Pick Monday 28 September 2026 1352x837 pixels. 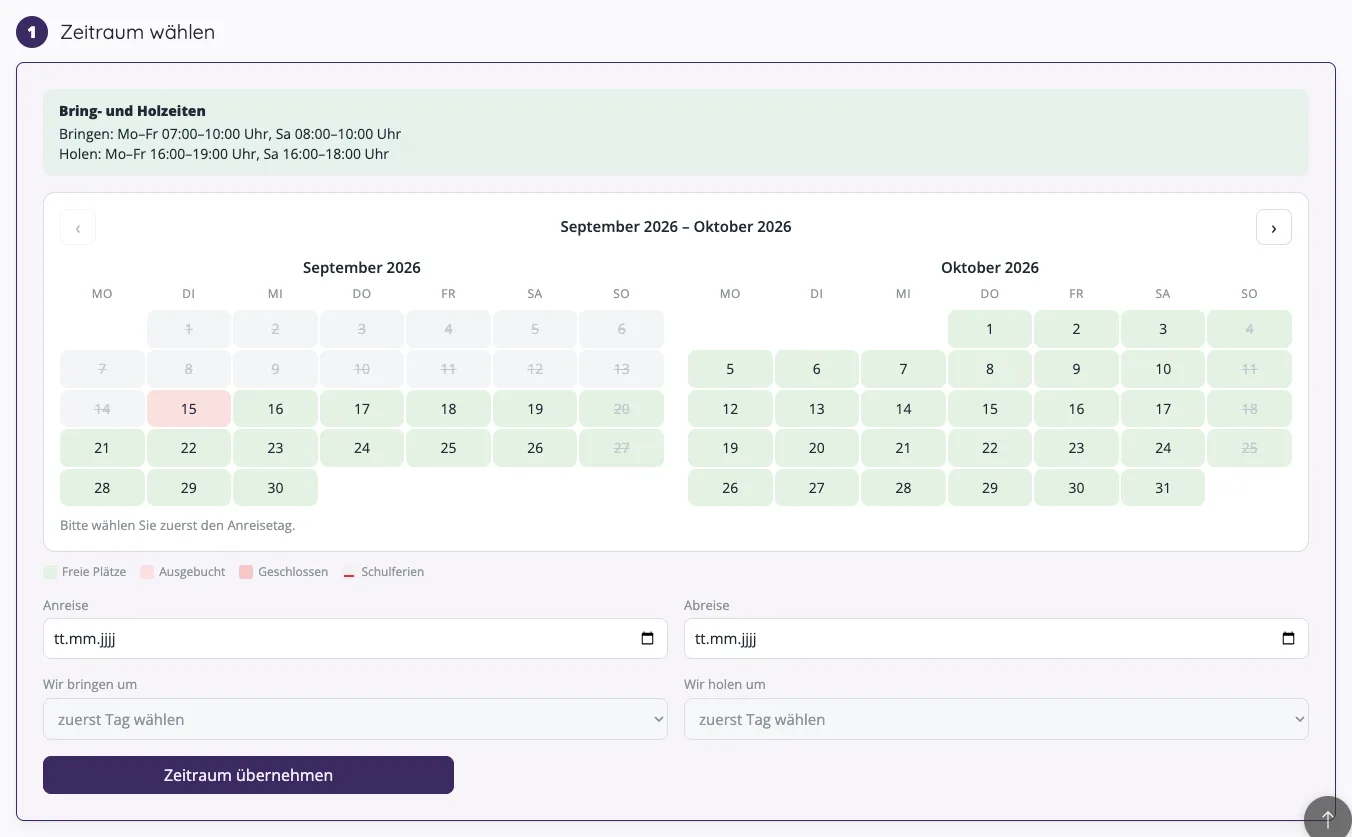coord(102,488)
